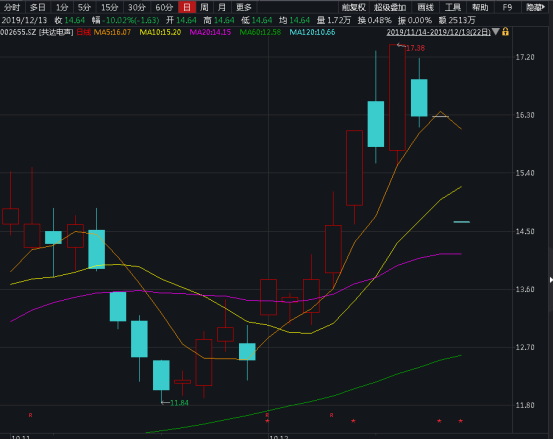This screenshot has height=440, width=554.
Task: Select the 15分 period tab
Action: (x=109, y=7)
